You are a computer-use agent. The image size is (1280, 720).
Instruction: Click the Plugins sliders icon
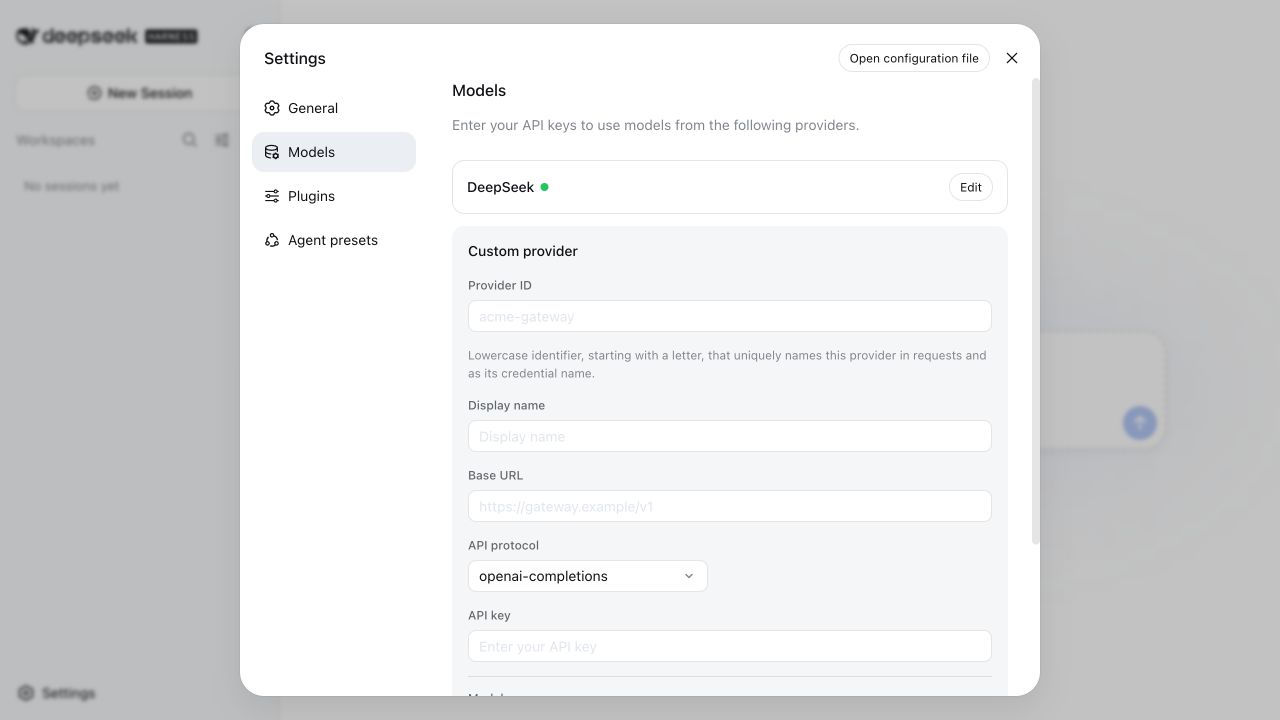coord(272,196)
